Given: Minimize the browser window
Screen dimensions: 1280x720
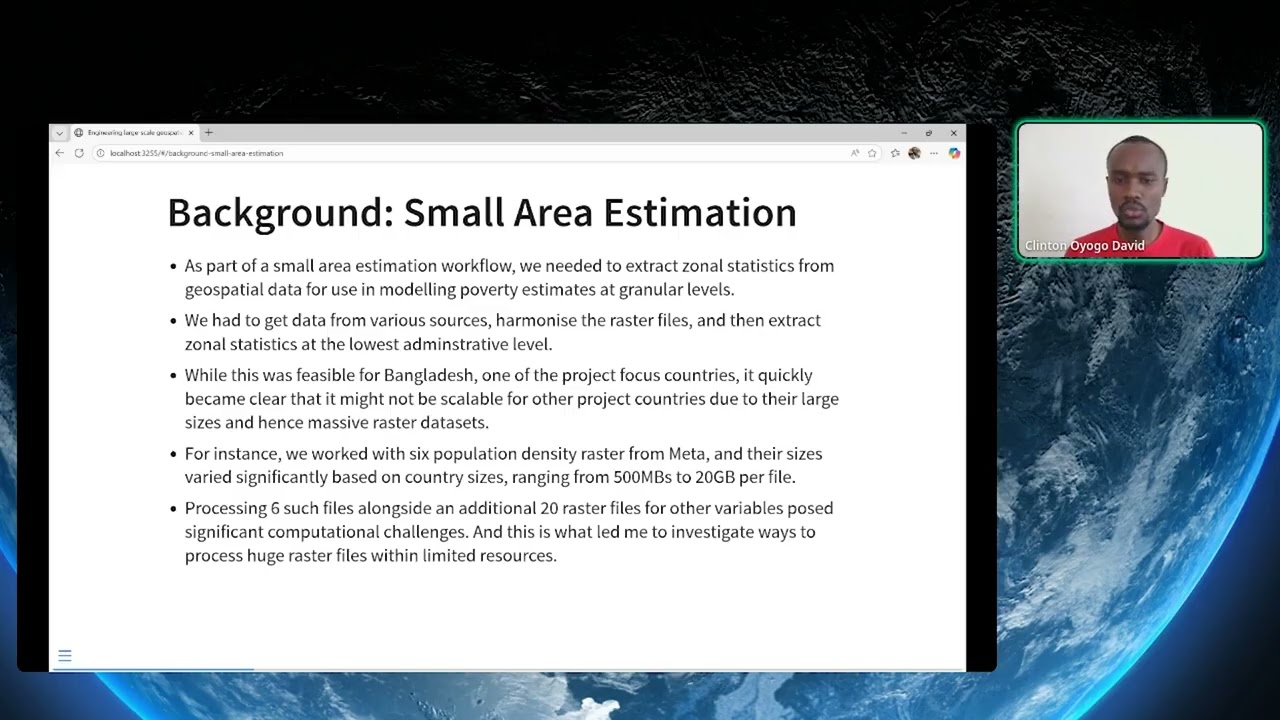Looking at the screenshot, I should click(x=904, y=133).
